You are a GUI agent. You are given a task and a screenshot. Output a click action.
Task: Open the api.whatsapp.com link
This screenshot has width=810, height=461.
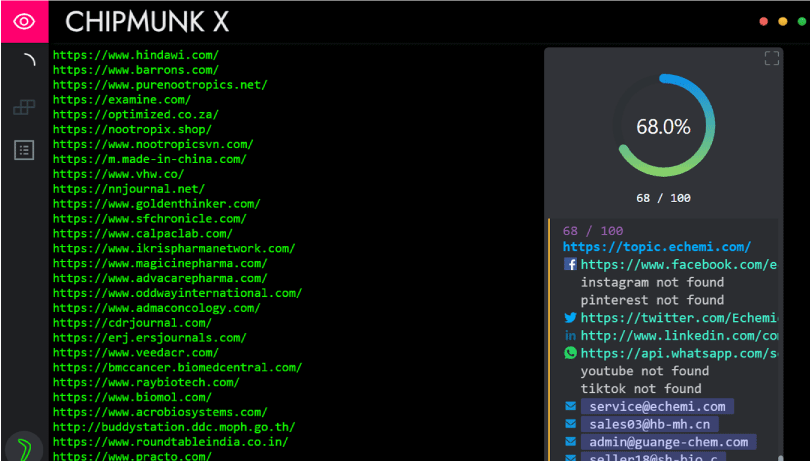(x=679, y=354)
